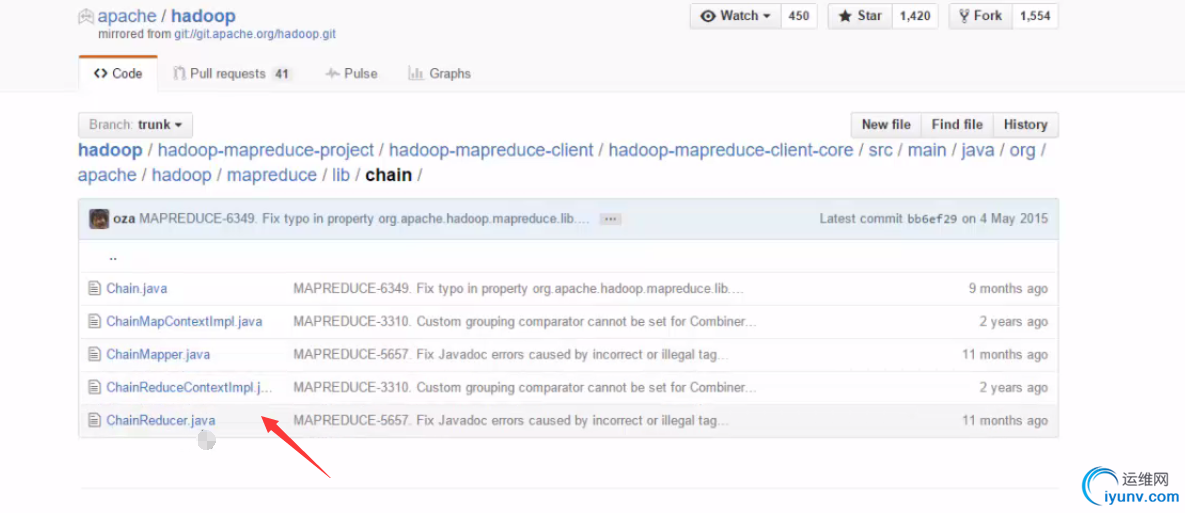Expand commit message with ellipsis button
The width and height of the screenshot is (1185, 513).
(611, 219)
